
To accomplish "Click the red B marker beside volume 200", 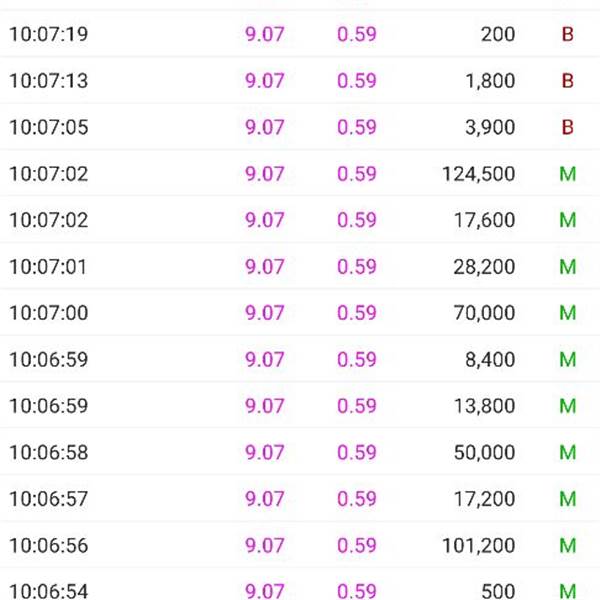I will (567, 34).
